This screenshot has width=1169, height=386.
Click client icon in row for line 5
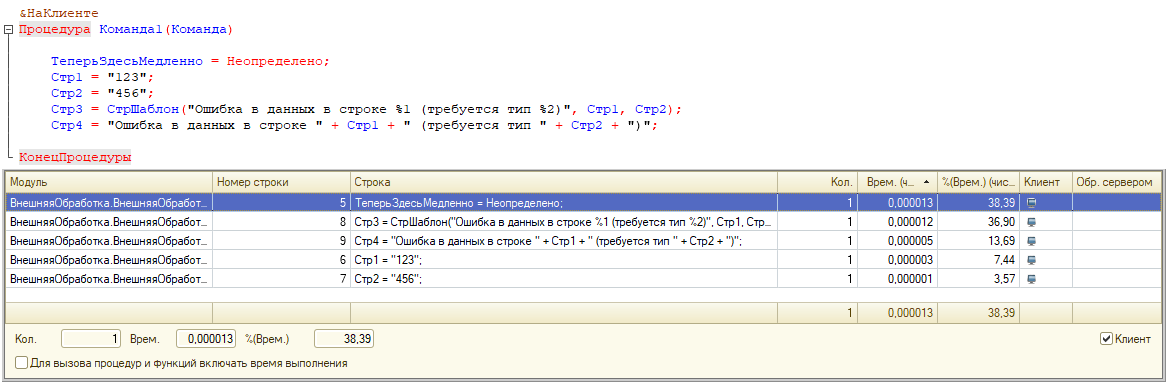click(x=1031, y=202)
